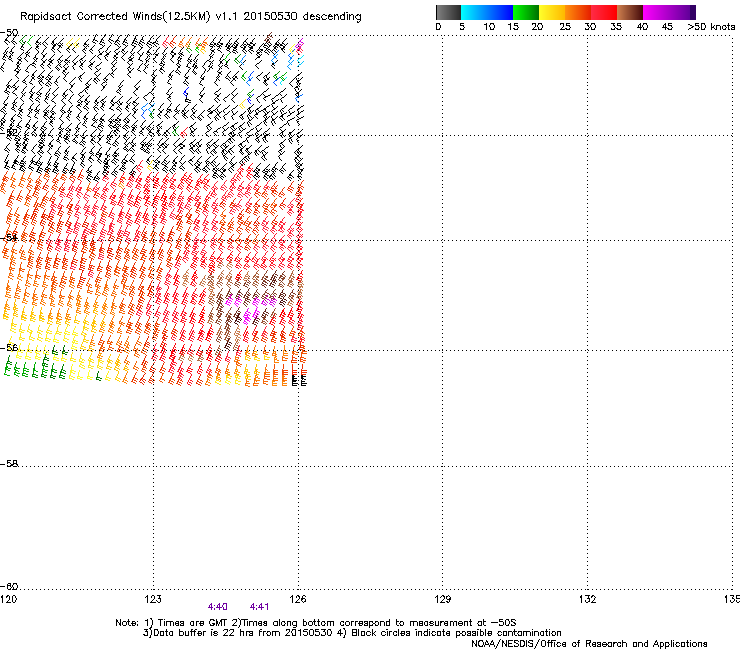This screenshot has height=650, width=740.
Task: Click the 'Times are GMT' note text
Action: [x=190, y=623]
